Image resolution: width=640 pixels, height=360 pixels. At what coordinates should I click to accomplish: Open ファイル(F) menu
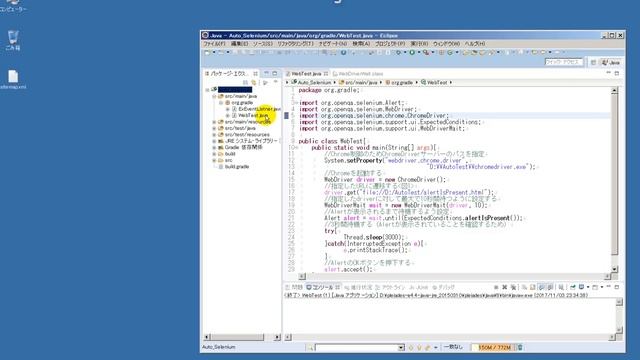214,43
